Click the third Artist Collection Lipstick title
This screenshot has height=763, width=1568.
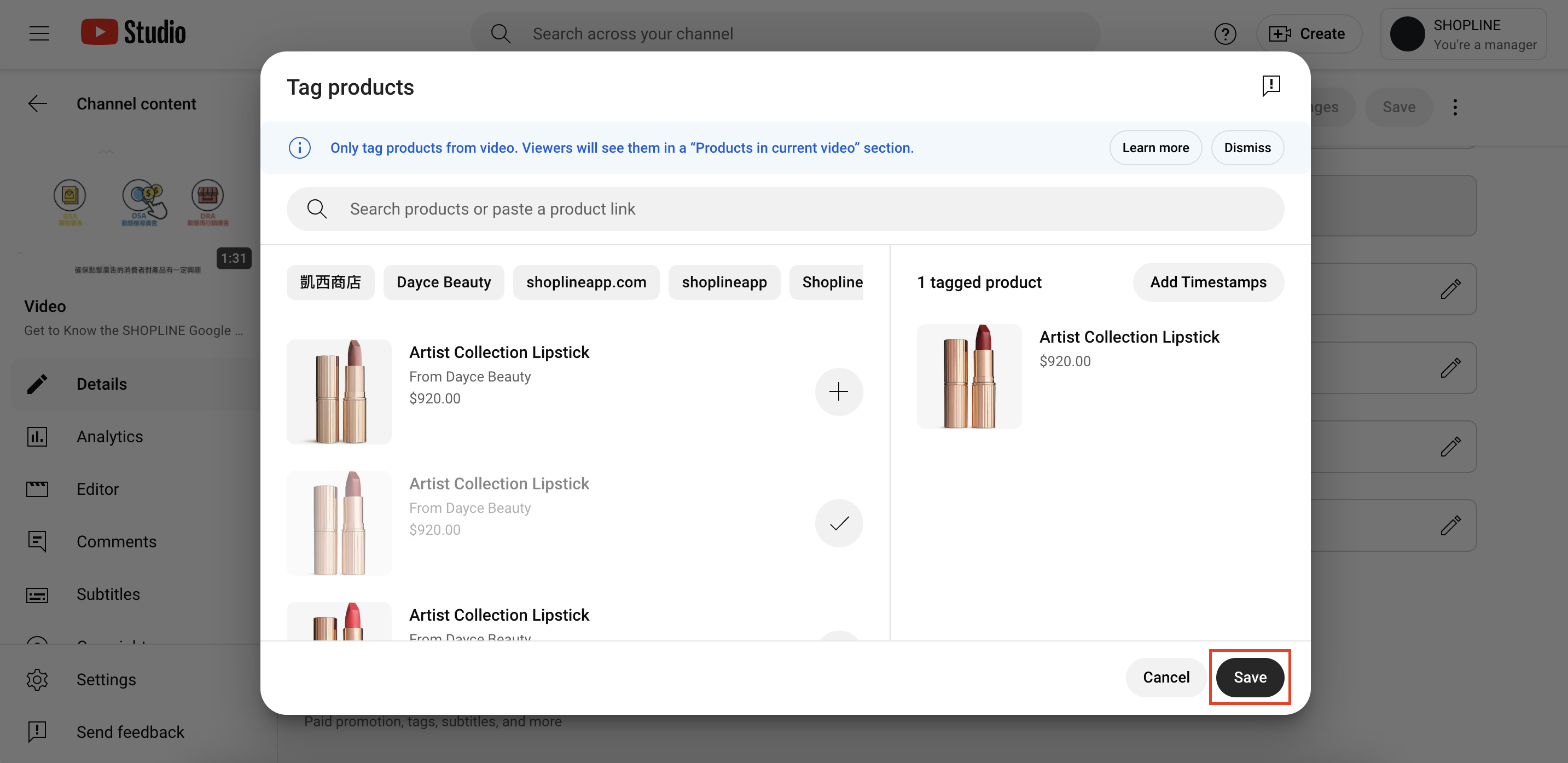point(499,615)
